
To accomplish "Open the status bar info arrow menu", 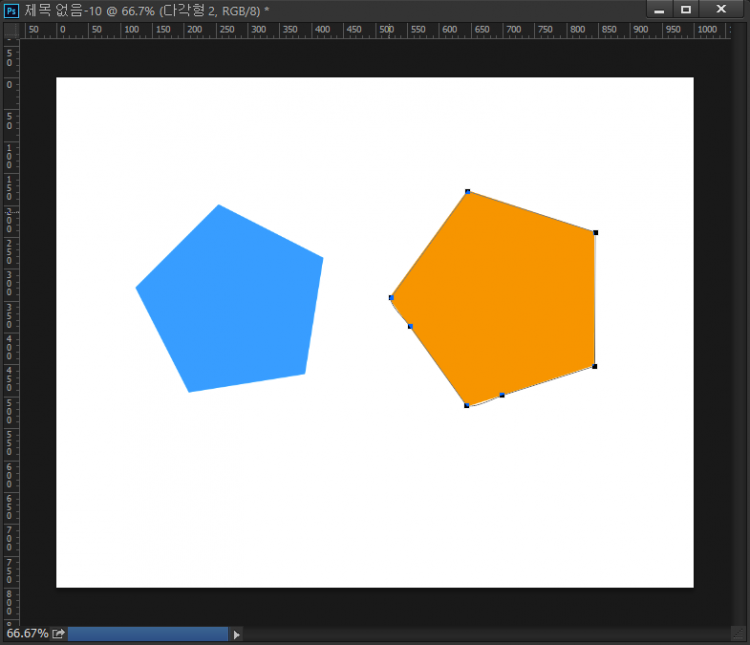I will 237,634.
